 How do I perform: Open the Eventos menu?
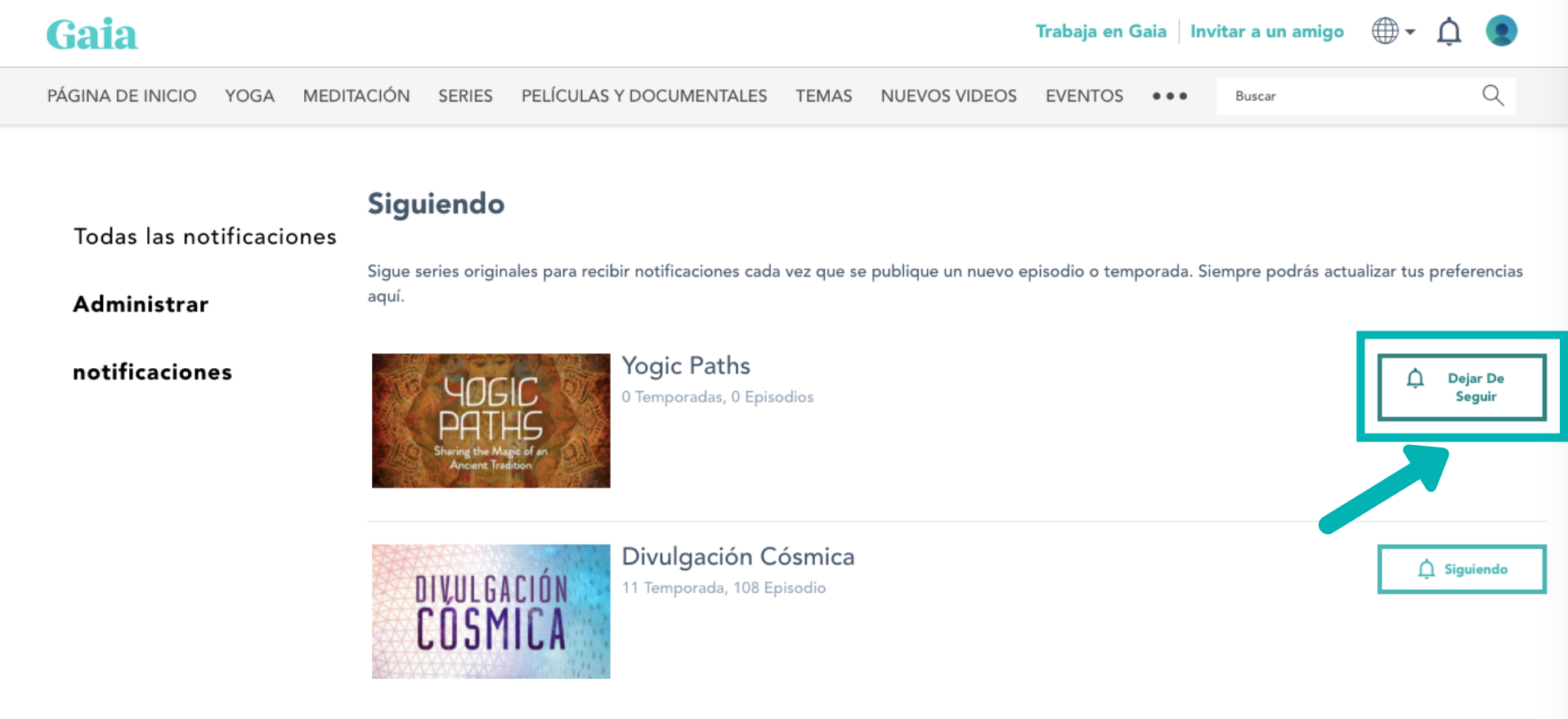pos(1084,96)
